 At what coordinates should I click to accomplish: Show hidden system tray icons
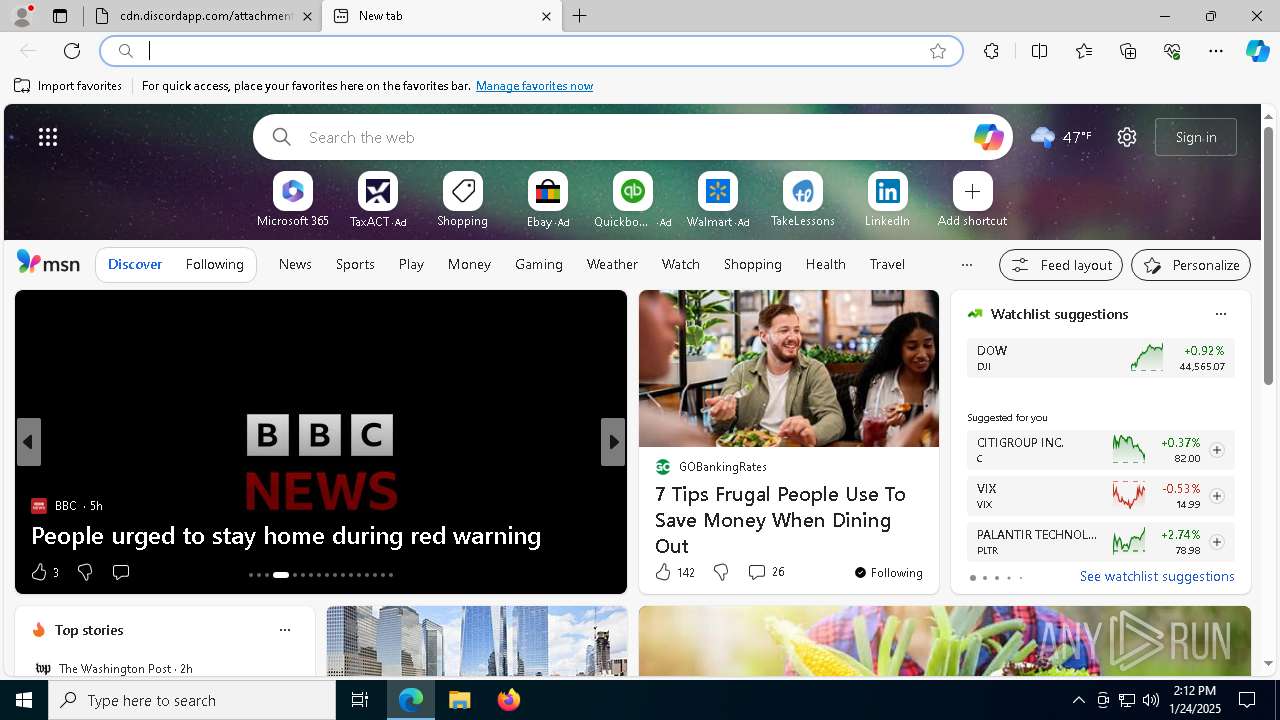(x=1078, y=700)
